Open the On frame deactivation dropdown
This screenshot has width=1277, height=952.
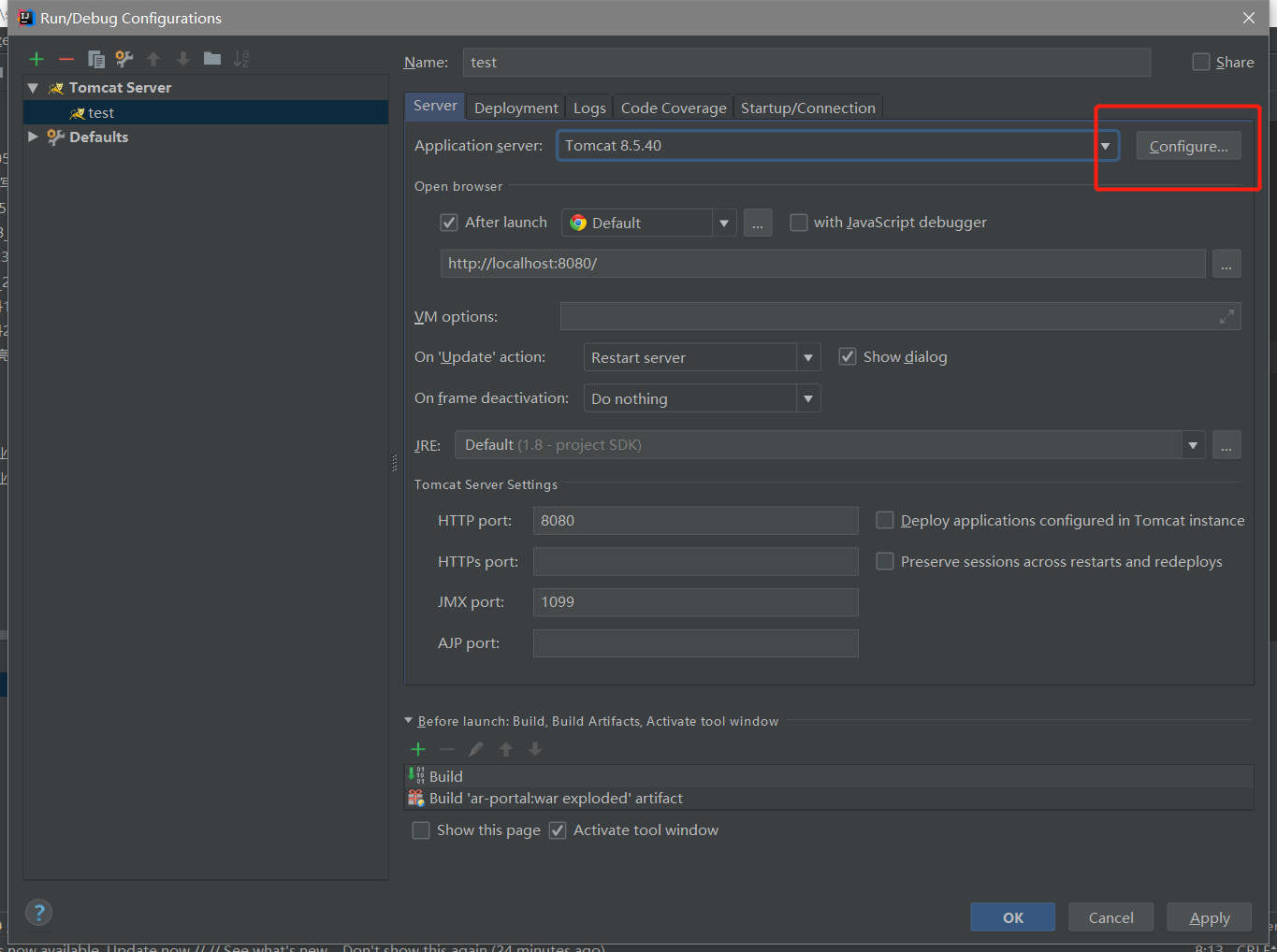(808, 398)
